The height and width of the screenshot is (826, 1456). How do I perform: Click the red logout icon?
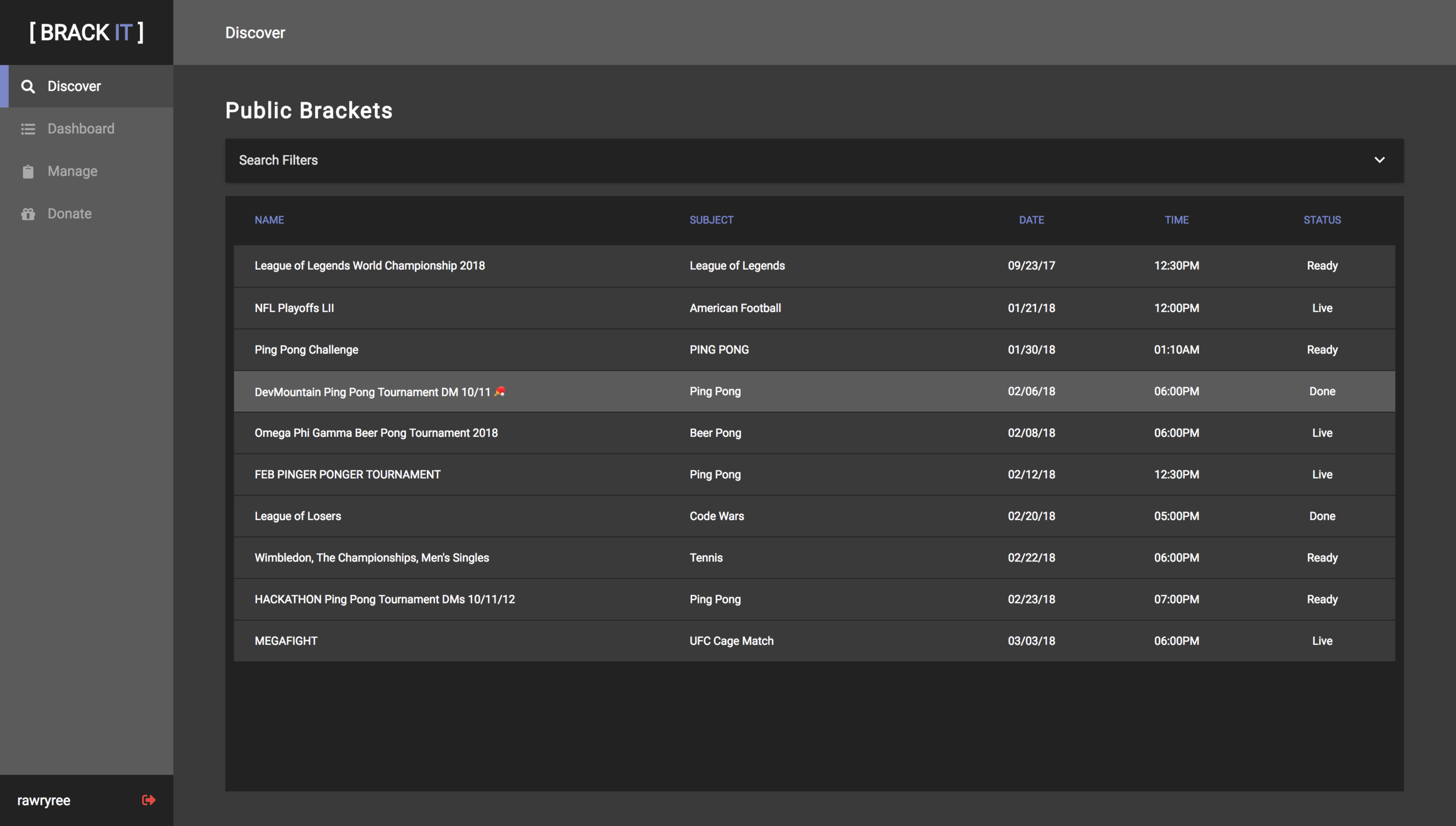[x=149, y=800]
